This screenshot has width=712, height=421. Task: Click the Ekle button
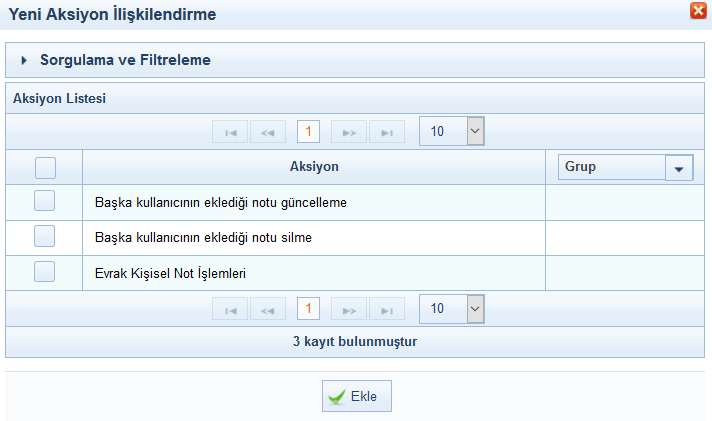pos(357,396)
